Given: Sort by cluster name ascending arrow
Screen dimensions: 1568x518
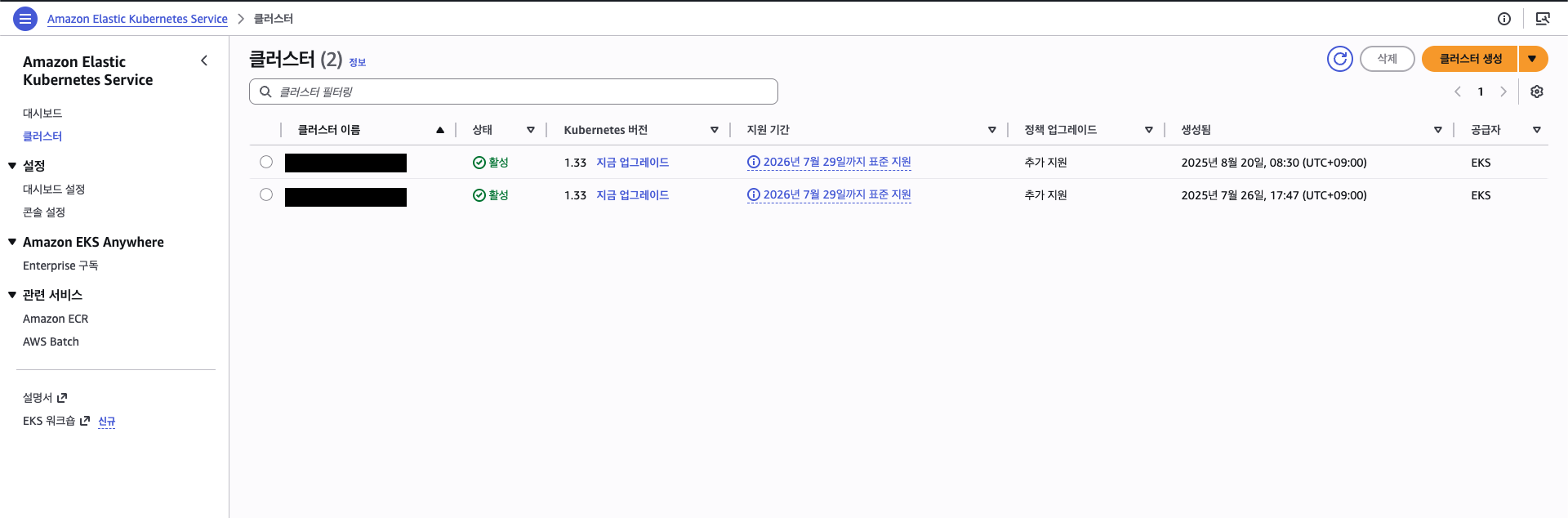Looking at the screenshot, I should tap(440, 130).
